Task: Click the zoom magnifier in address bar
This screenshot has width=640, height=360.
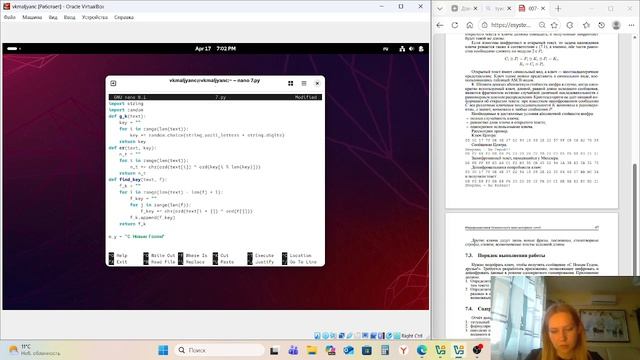Action: (x=542, y=25)
